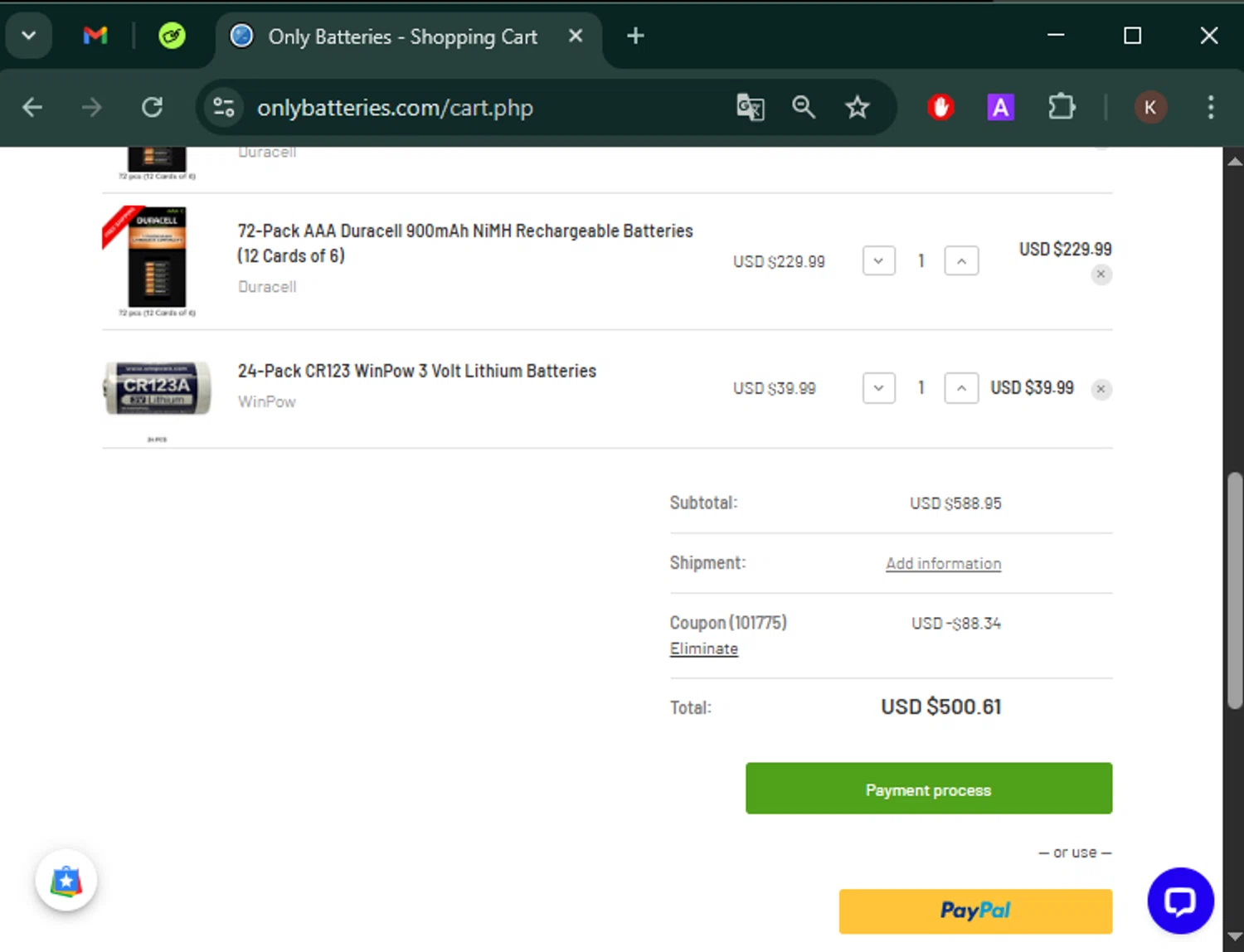The width and height of the screenshot is (1244, 952).
Task: Maximize the browser window
Action: (x=1132, y=36)
